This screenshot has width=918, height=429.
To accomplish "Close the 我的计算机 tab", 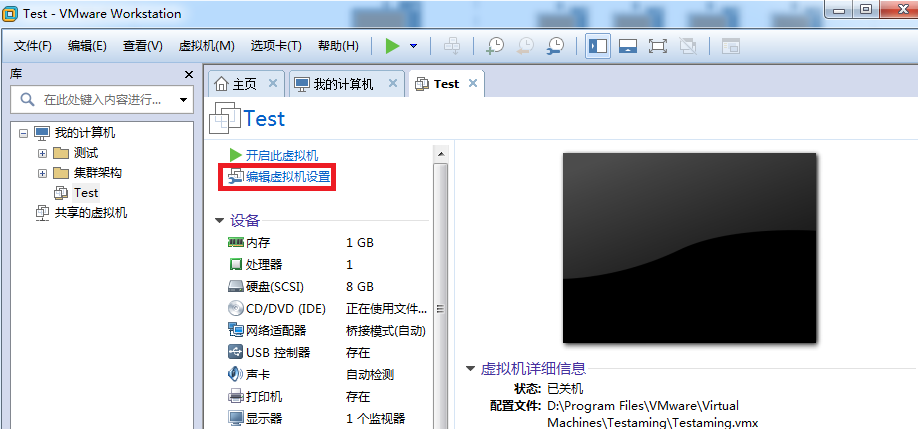I will point(393,83).
